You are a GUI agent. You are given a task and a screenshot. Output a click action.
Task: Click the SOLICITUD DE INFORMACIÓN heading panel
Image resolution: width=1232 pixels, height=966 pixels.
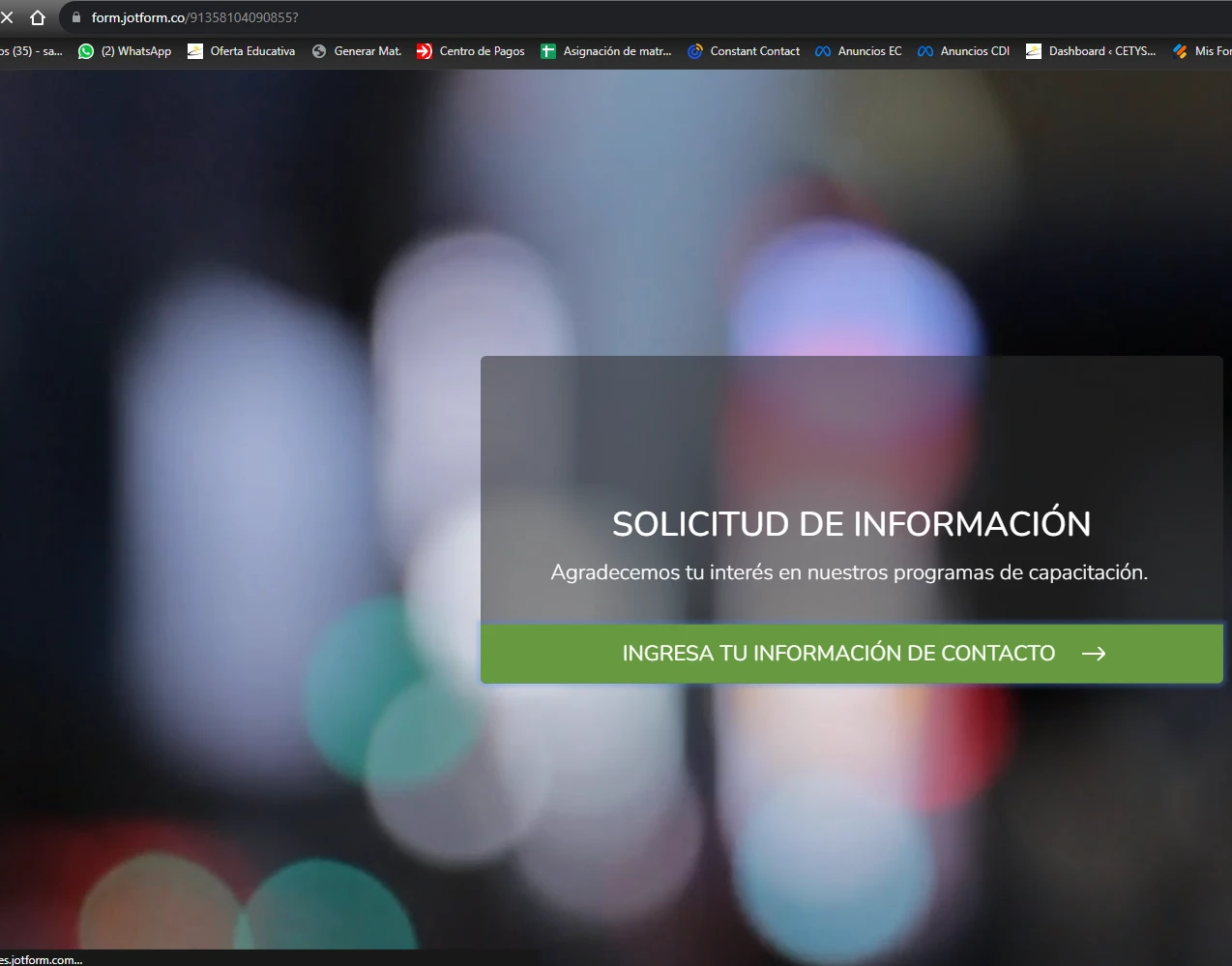point(851,523)
